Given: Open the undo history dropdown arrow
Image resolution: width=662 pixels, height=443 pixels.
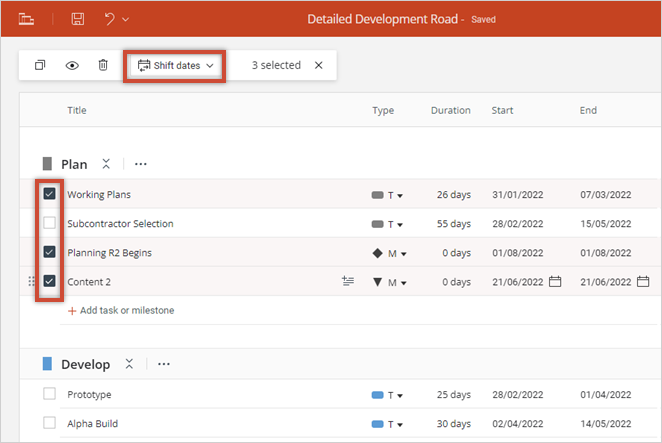Looking at the screenshot, I should click(x=125, y=19).
